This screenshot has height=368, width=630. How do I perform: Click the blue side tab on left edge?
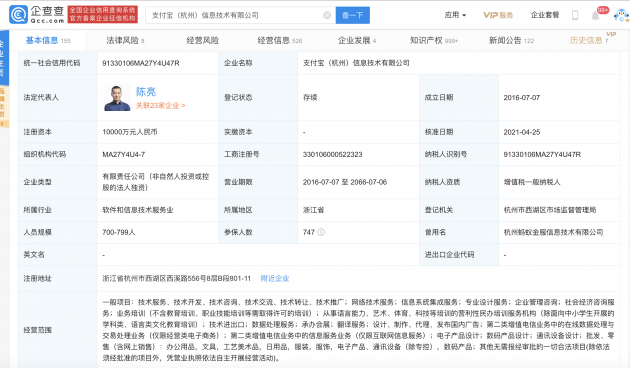click(4, 57)
